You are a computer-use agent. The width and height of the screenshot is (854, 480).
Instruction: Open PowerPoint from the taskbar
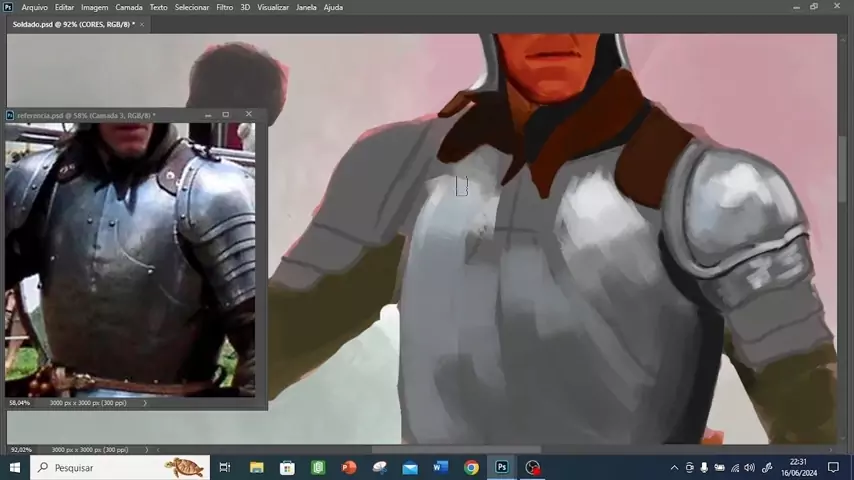tap(349, 467)
